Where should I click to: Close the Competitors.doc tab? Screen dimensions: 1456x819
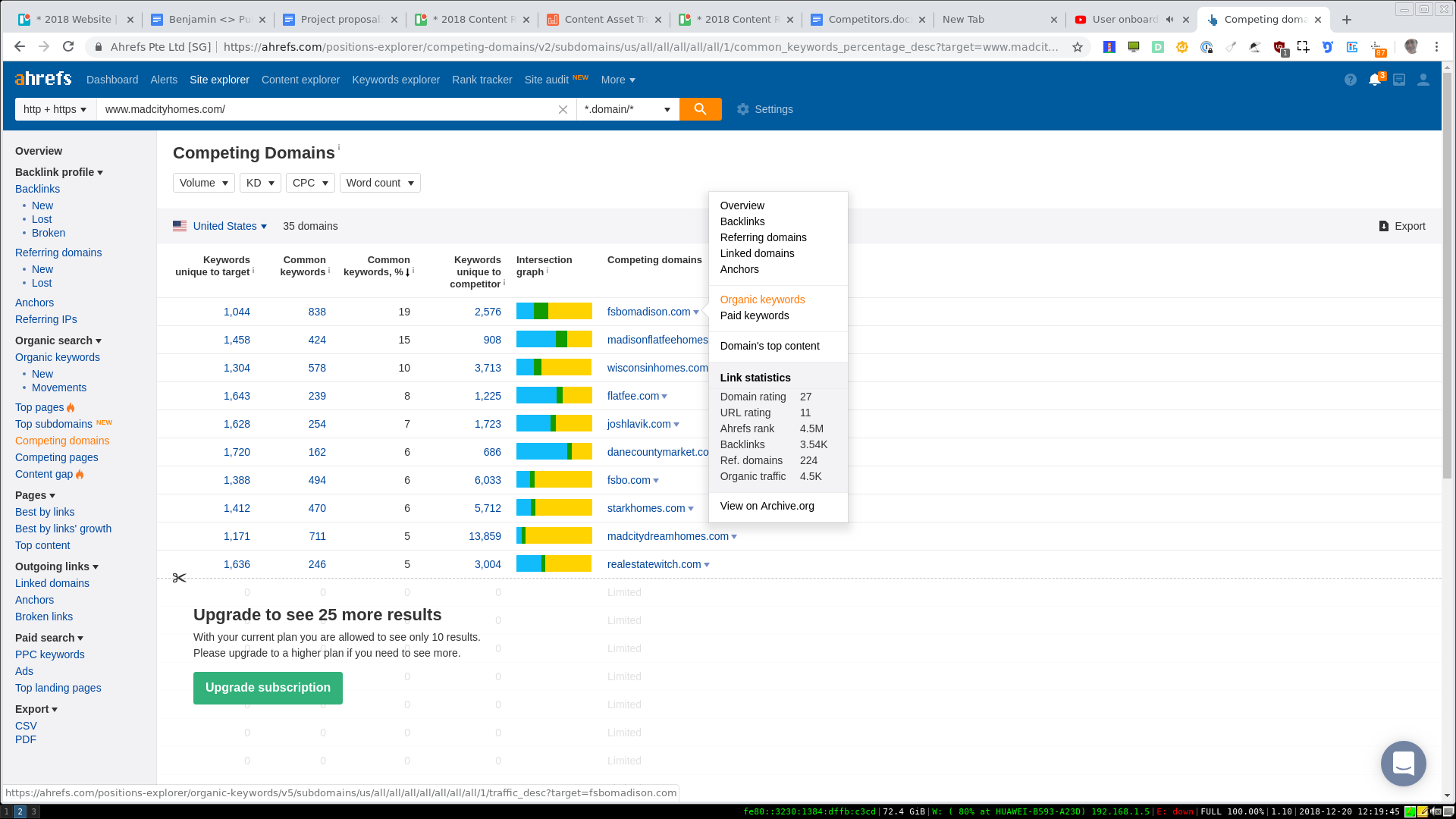(921, 20)
